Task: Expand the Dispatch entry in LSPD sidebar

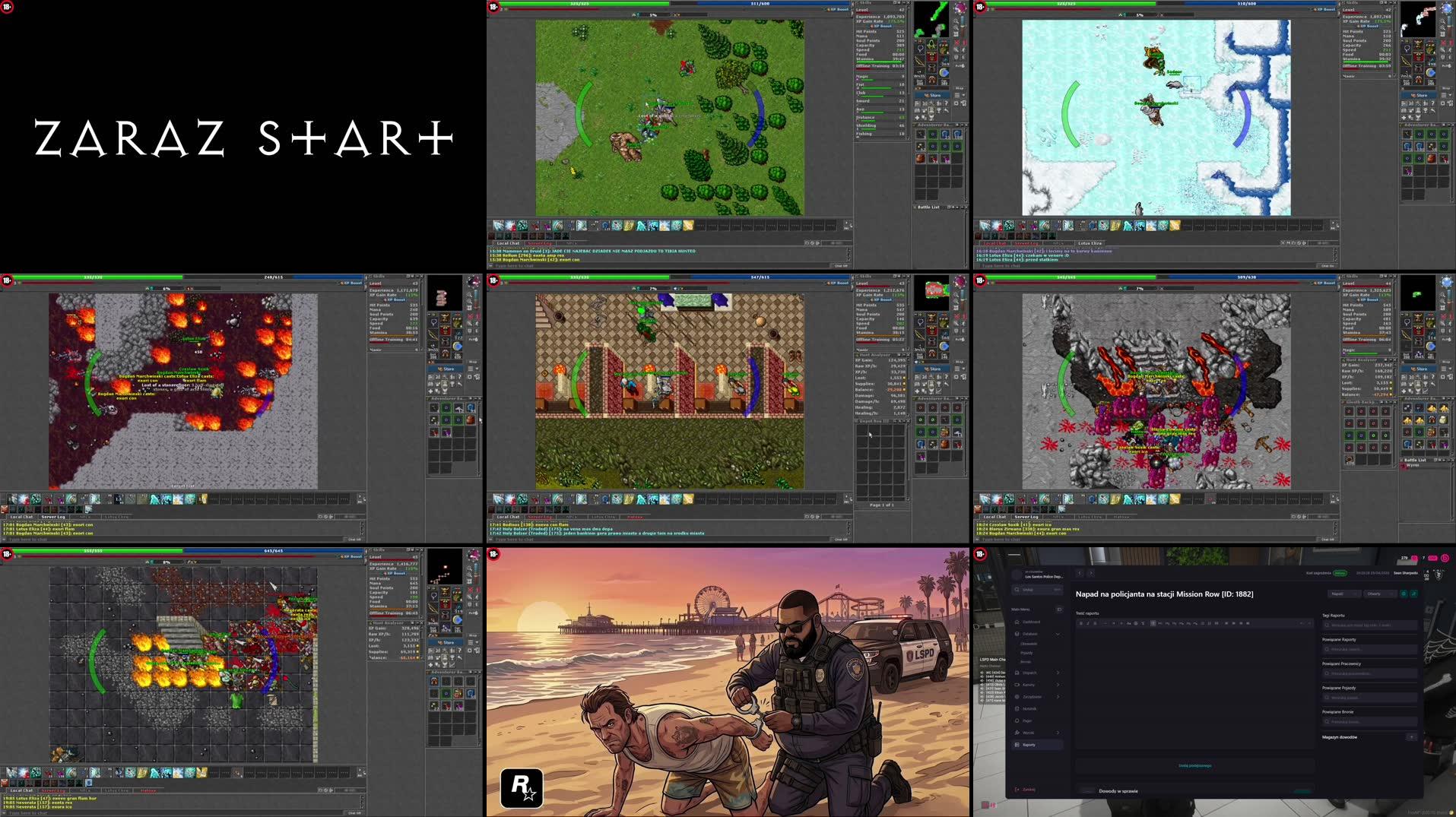Action: click(1037, 673)
